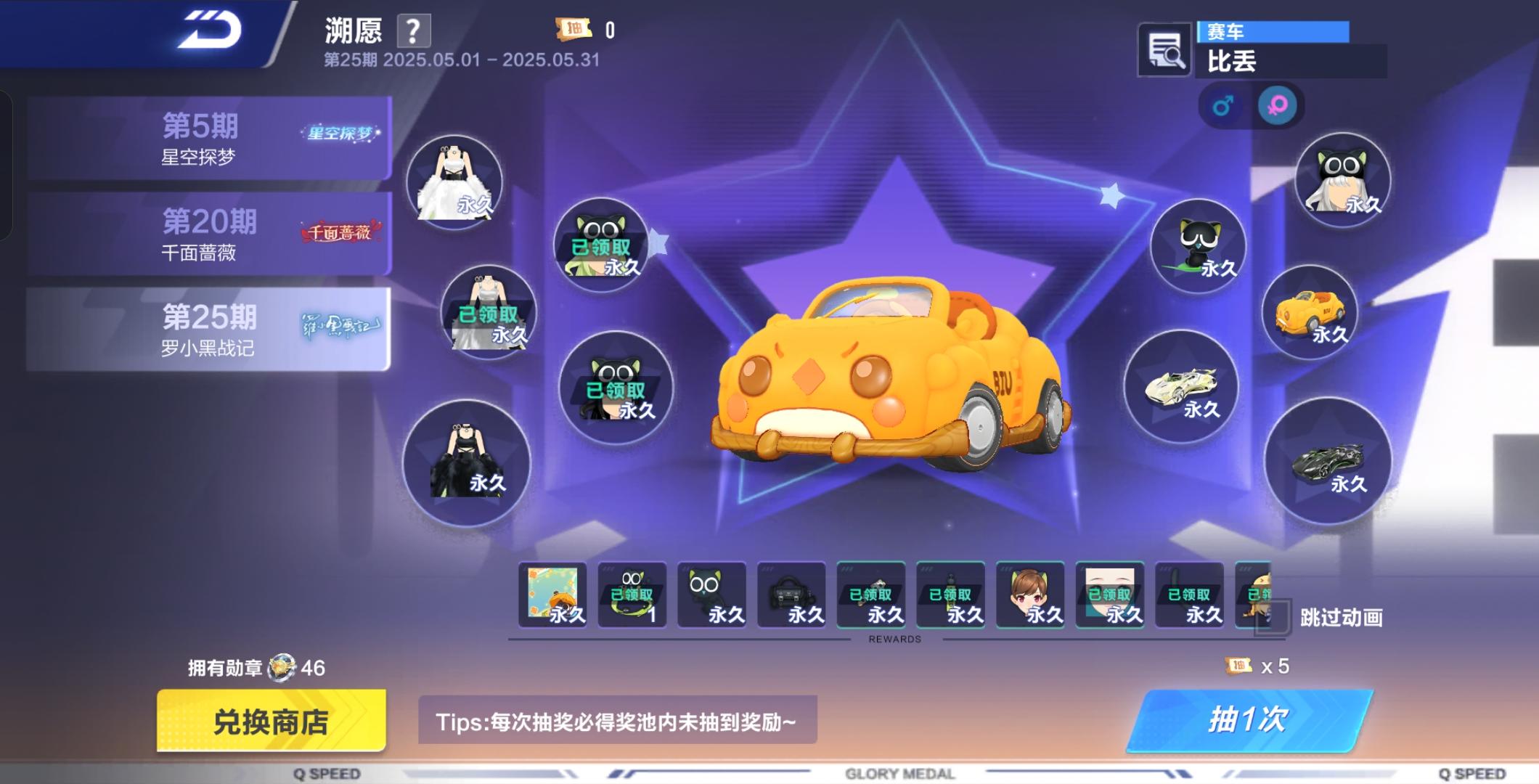Preview the white wedding dress reward

click(454, 183)
